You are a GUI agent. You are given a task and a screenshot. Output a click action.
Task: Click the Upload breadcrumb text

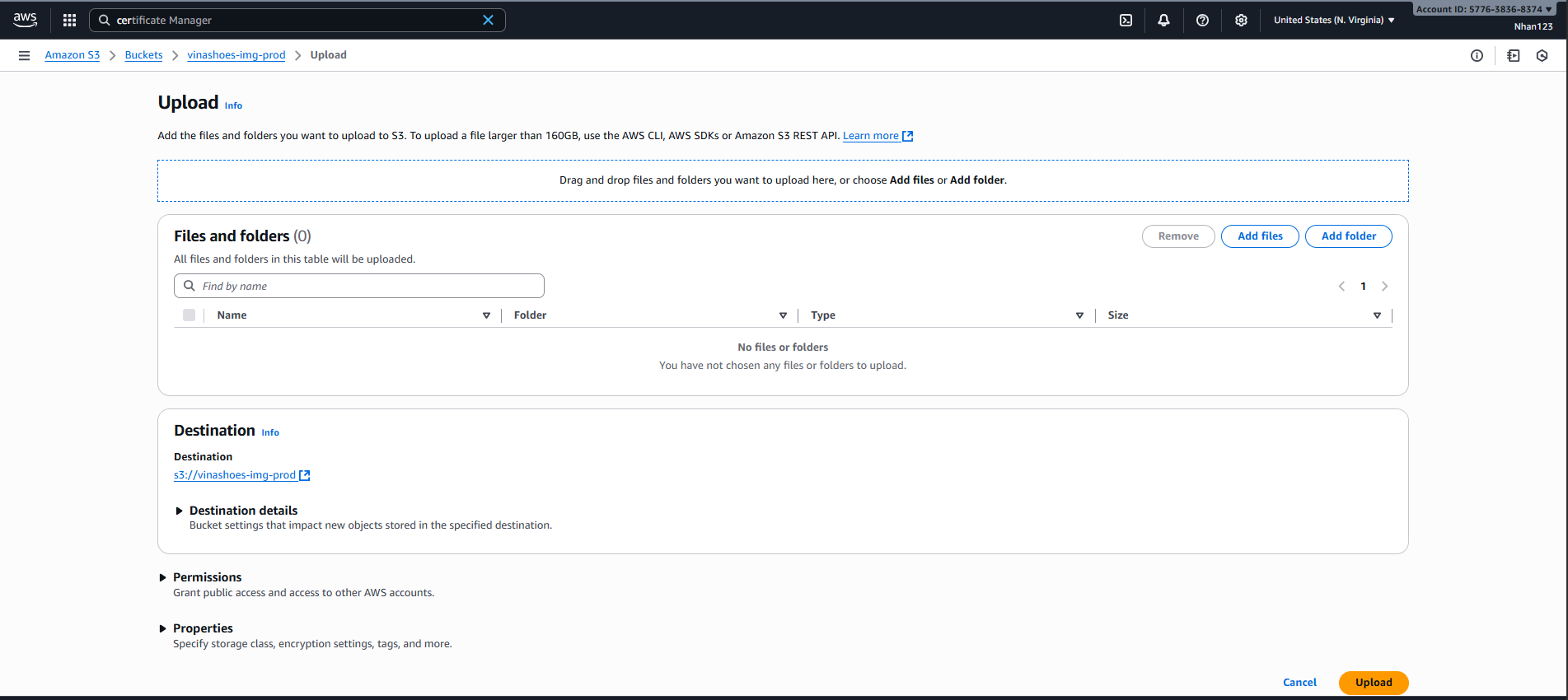pyautogui.click(x=328, y=55)
